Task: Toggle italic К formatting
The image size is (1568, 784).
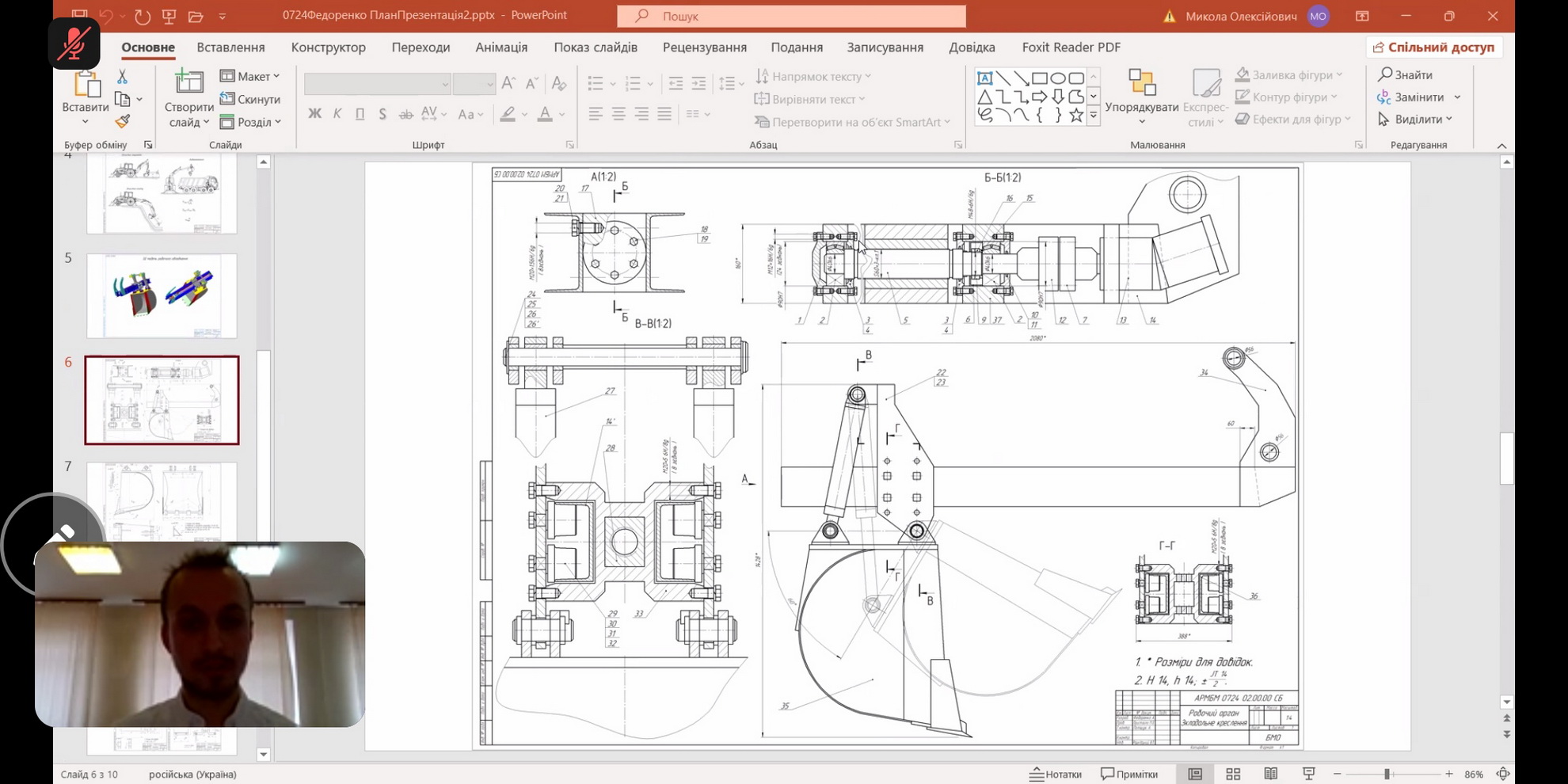Action: 337,114
